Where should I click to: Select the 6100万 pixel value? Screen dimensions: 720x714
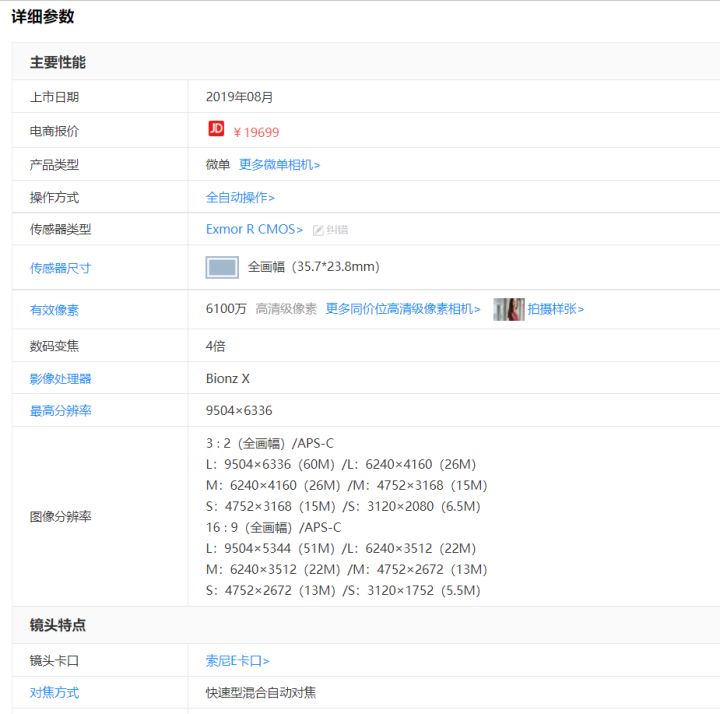[226, 309]
